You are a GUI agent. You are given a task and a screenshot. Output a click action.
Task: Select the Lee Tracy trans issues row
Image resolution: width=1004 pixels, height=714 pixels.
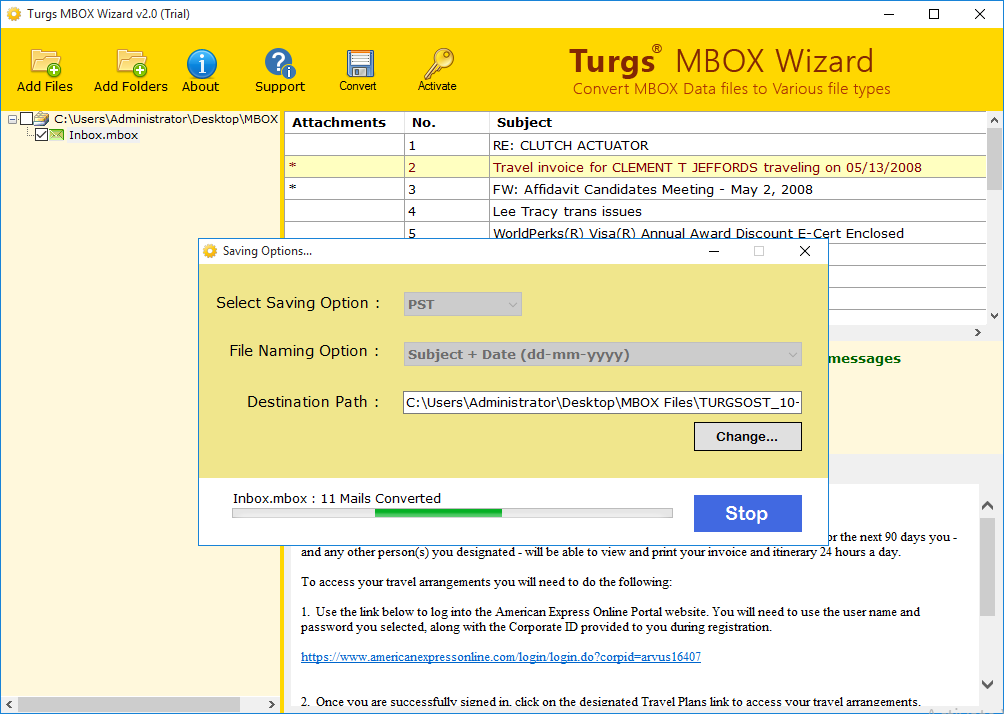(635, 211)
